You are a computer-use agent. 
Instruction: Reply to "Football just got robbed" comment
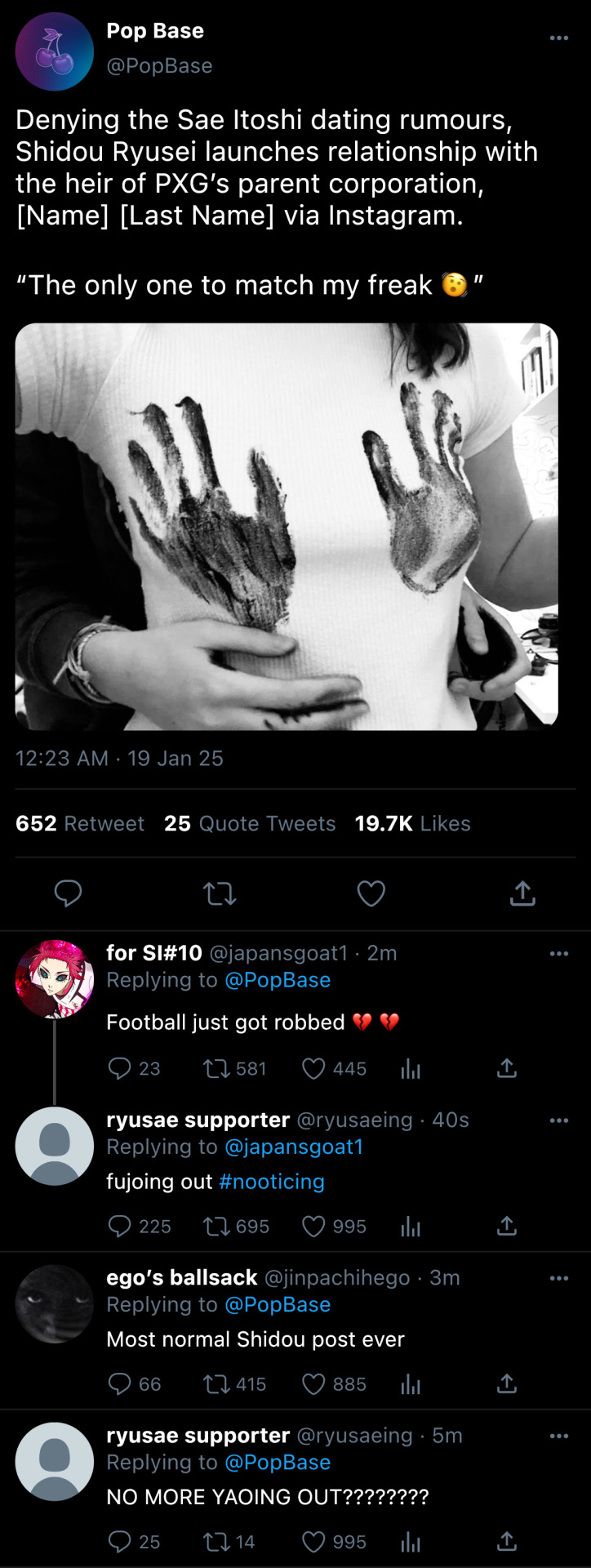(x=120, y=1068)
